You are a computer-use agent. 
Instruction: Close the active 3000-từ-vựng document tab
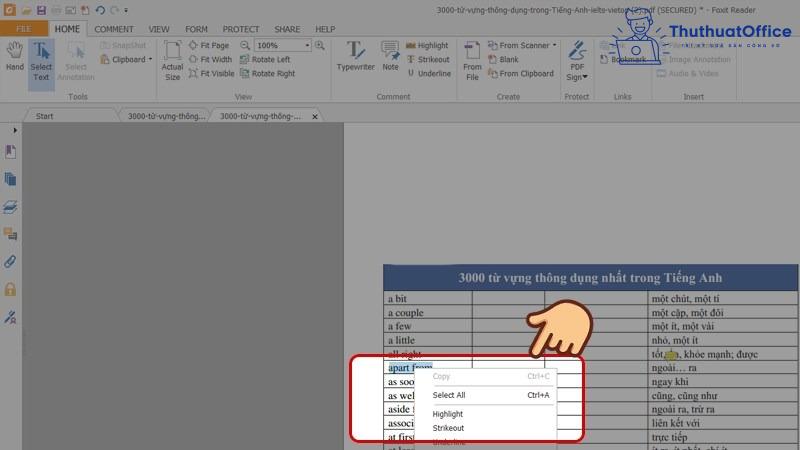coord(315,117)
